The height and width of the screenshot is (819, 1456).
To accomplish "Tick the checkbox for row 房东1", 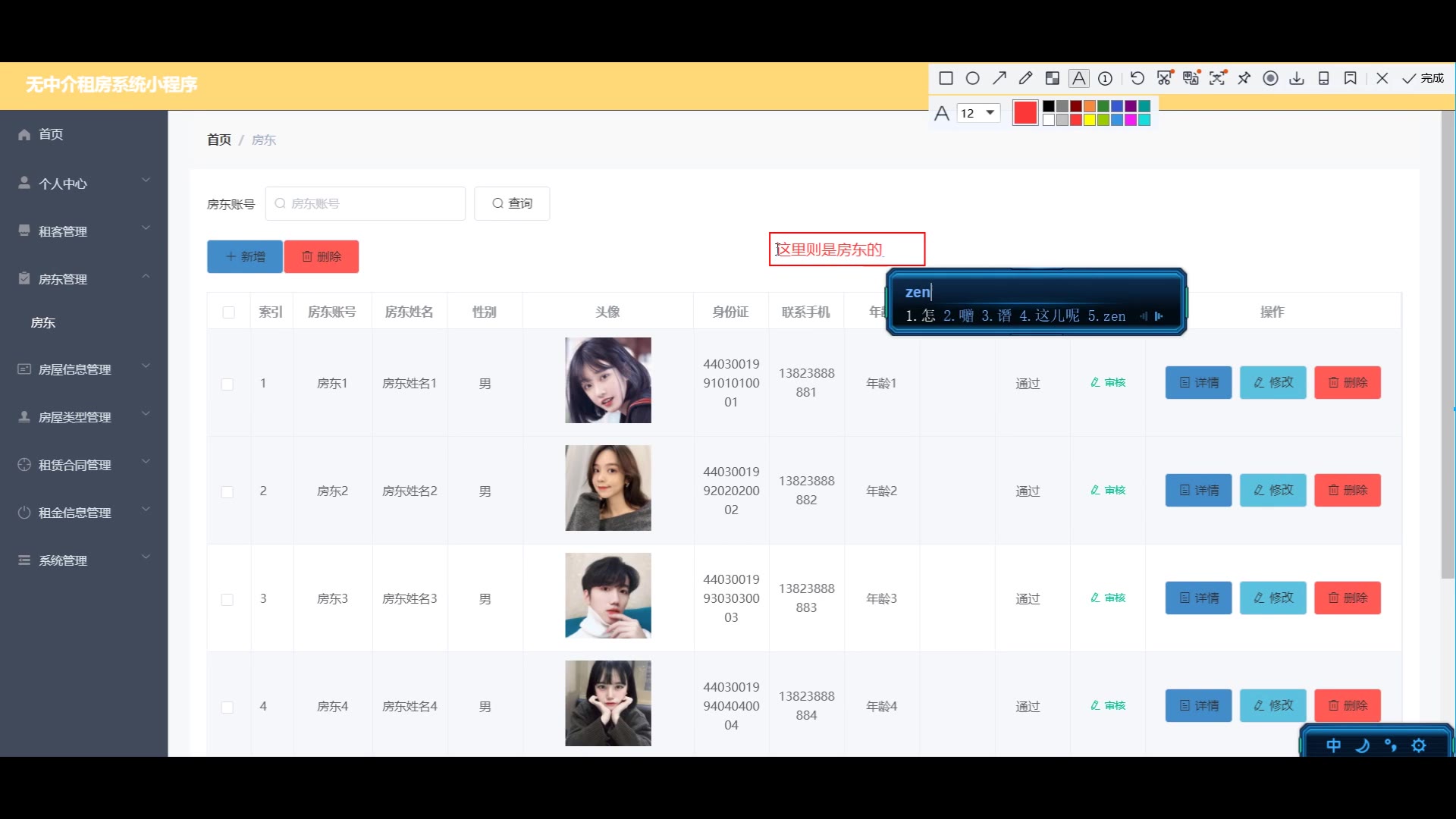I will 227,384.
